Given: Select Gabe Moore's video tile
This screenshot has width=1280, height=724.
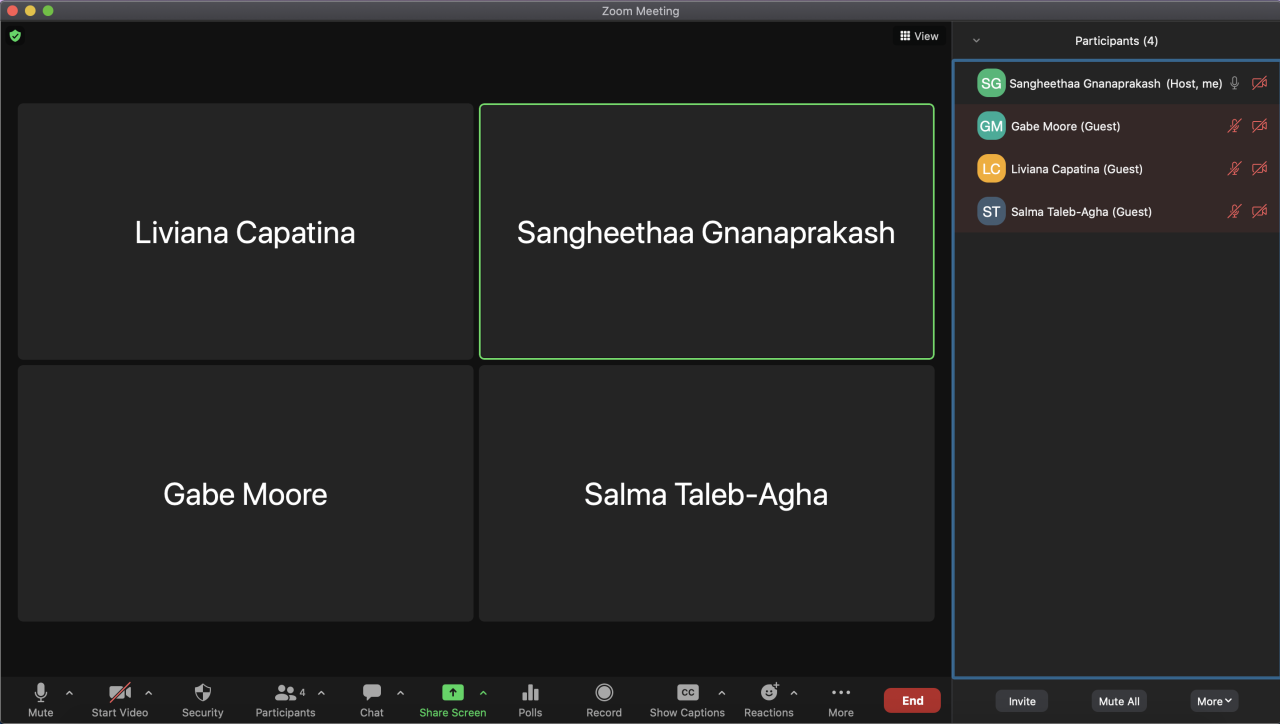Looking at the screenshot, I should 245,493.
